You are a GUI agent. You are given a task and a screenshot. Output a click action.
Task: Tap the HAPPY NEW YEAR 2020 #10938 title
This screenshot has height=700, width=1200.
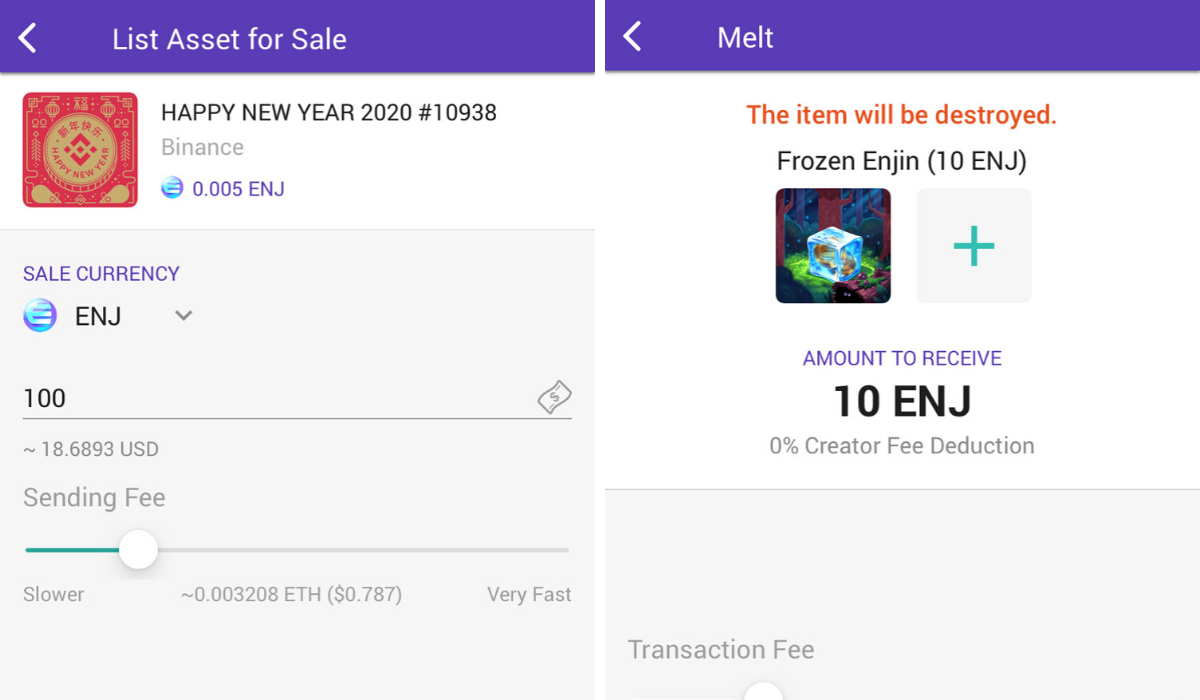tap(329, 112)
